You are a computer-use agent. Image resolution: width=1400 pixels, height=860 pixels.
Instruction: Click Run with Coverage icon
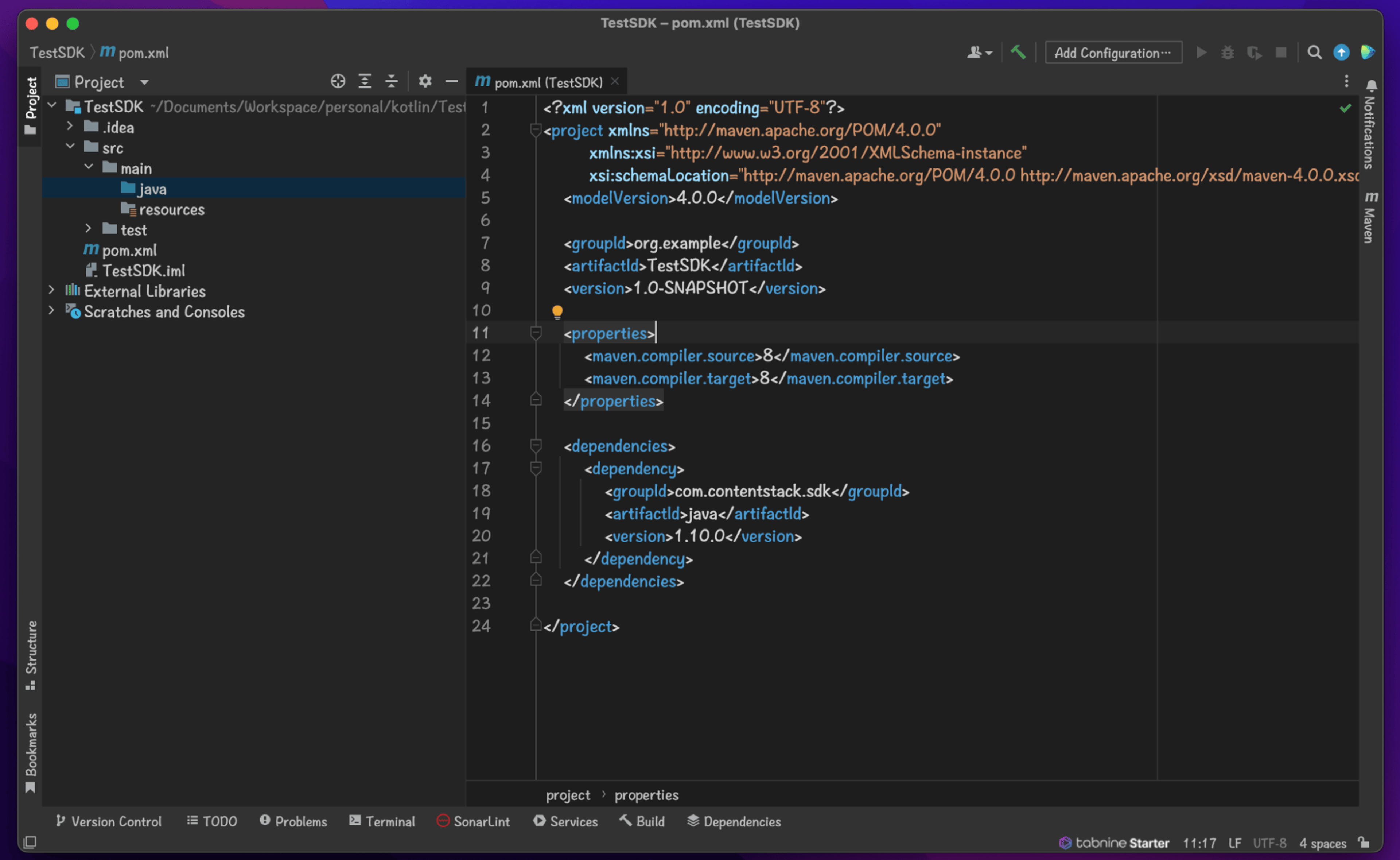[x=1254, y=53]
